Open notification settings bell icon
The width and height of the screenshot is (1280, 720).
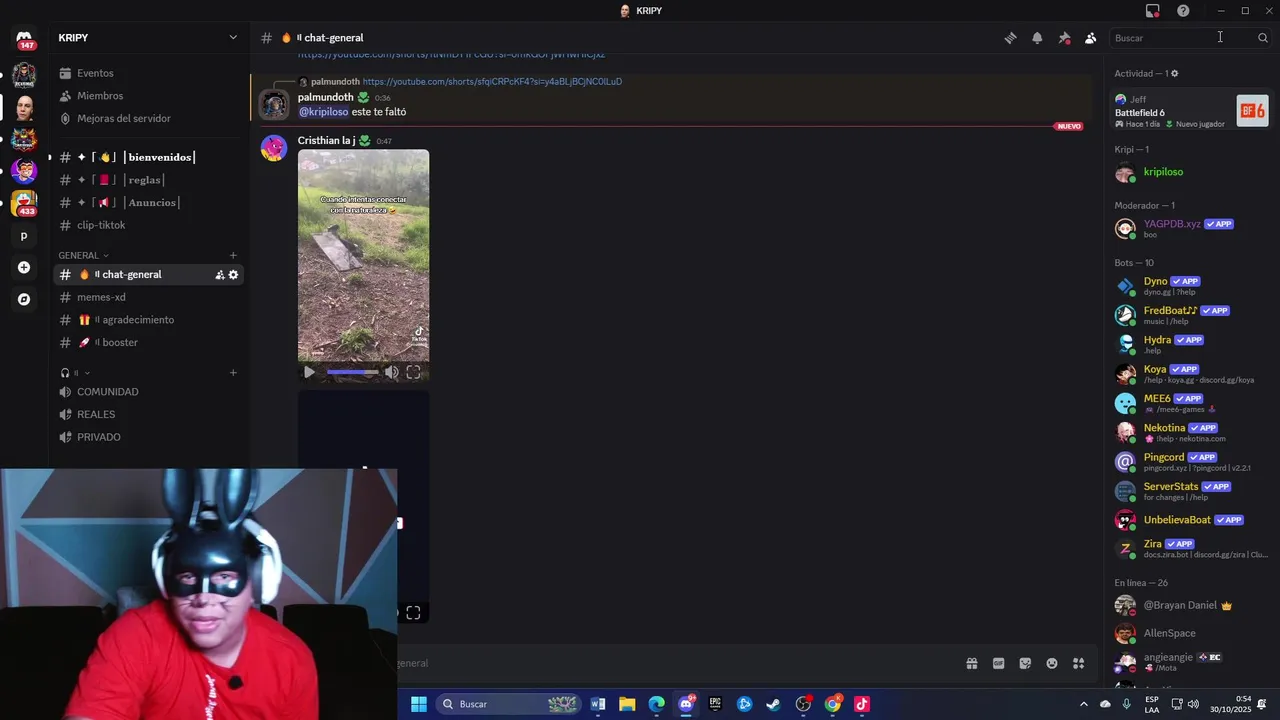[1037, 38]
